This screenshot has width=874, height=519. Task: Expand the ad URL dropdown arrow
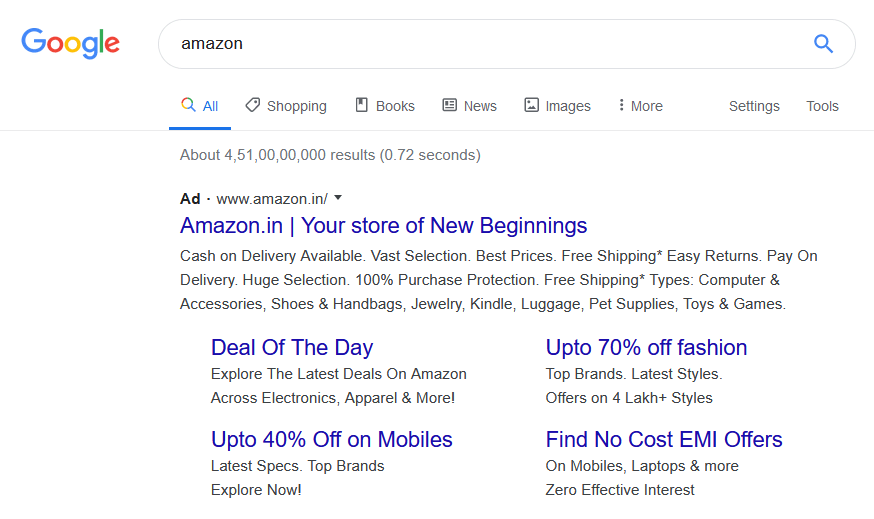pos(338,198)
